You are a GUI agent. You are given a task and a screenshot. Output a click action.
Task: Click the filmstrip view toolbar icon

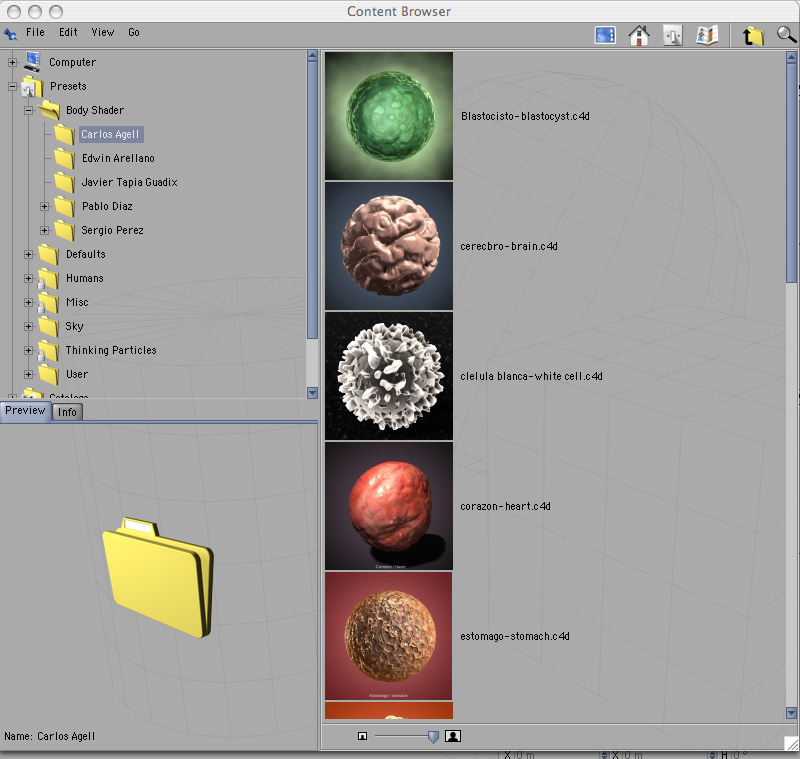coord(605,35)
